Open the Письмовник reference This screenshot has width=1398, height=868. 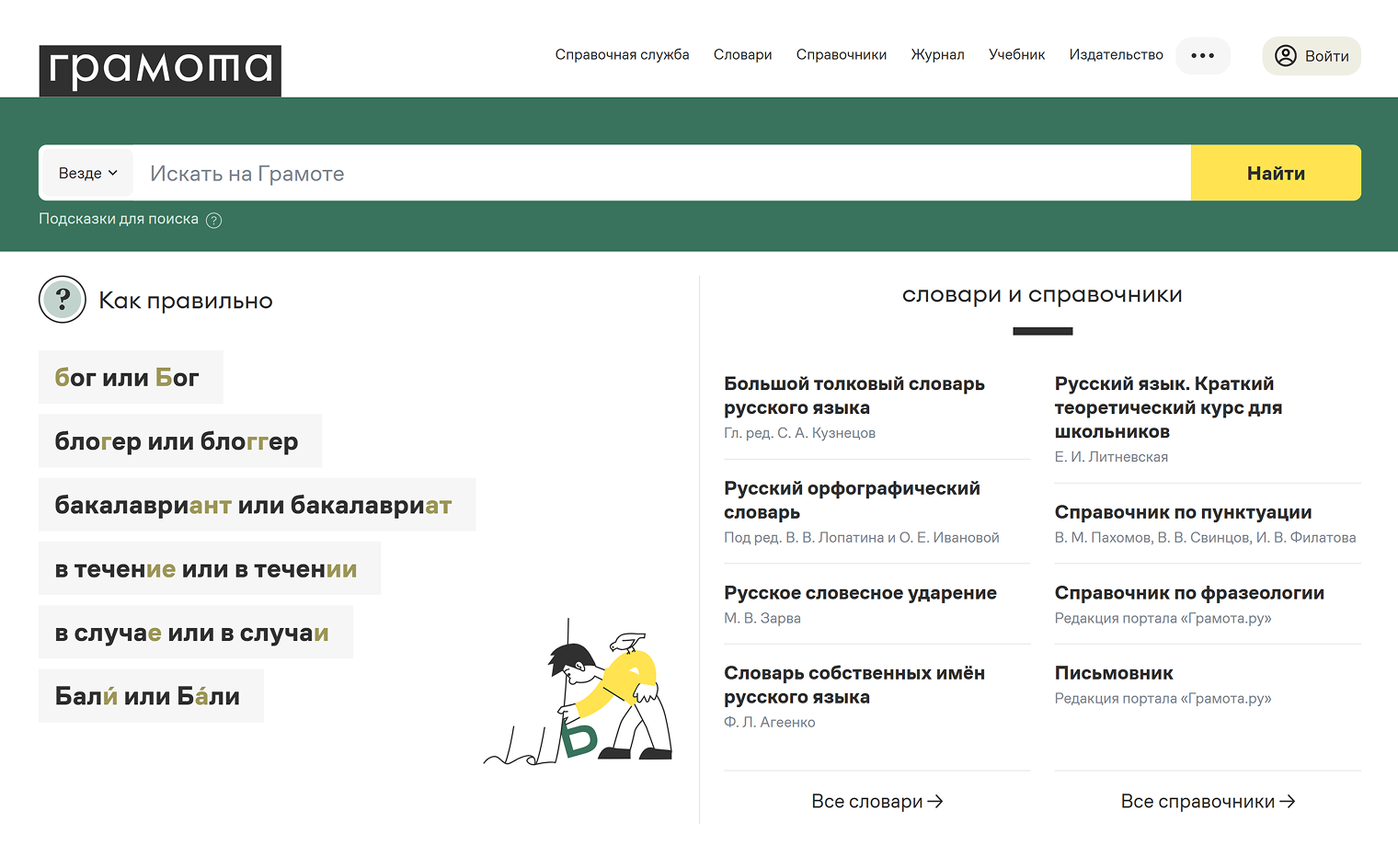(x=1114, y=673)
